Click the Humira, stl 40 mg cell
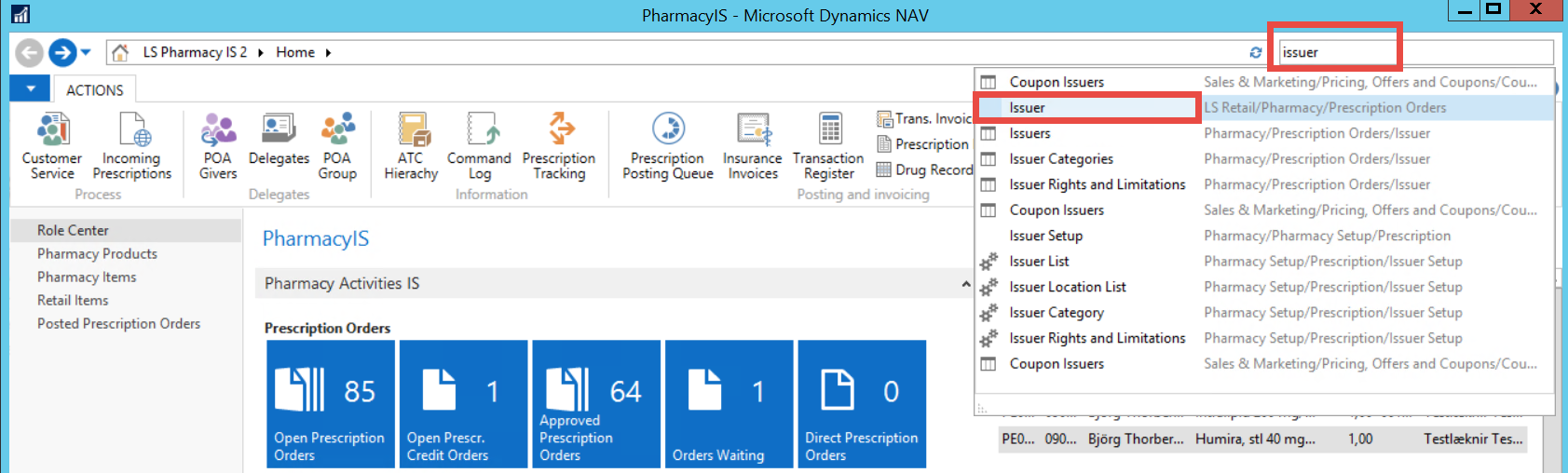1568x473 pixels. tap(1255, 439)
